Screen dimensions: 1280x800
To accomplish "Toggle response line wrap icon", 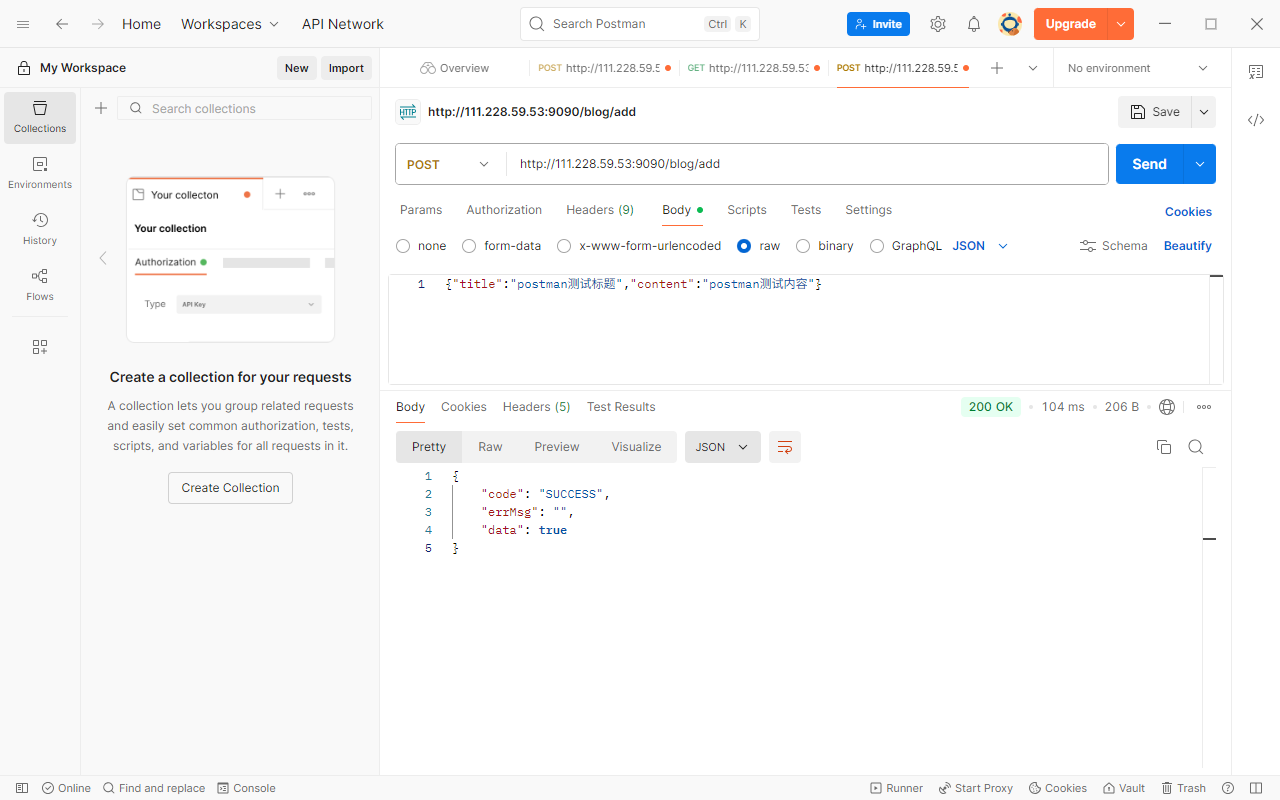I will (785, 447).
